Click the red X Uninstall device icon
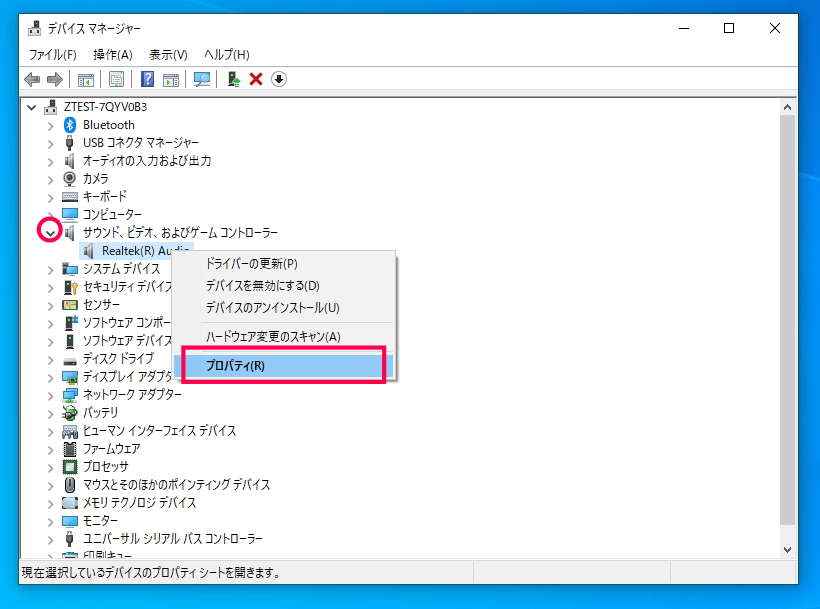The image size is (820, 609). coord(256,79)
